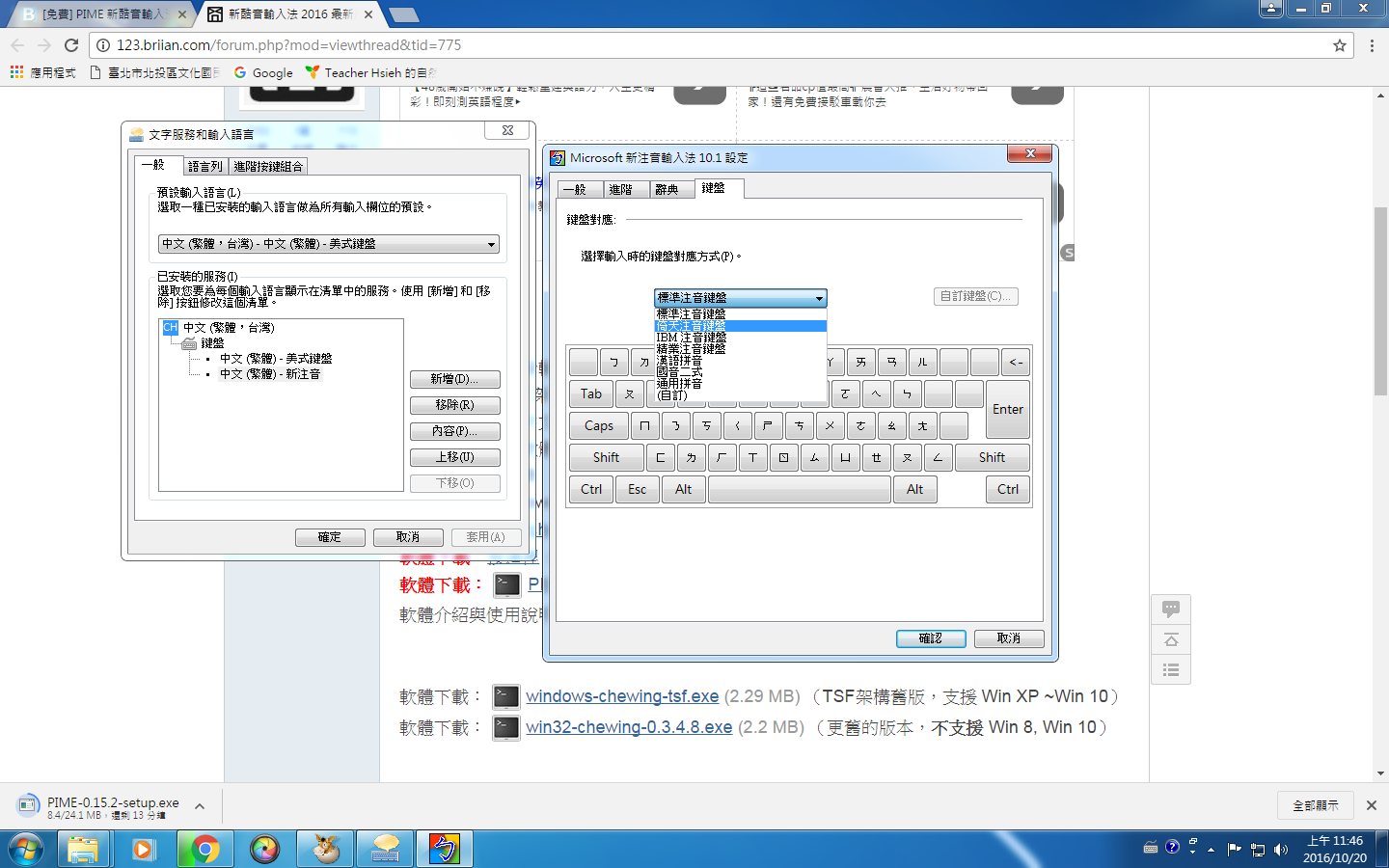Click the Esc key on keyboard diagram
Image resolution: width=1389 pixels, height=868 pixels.
(x=638, y=490)
